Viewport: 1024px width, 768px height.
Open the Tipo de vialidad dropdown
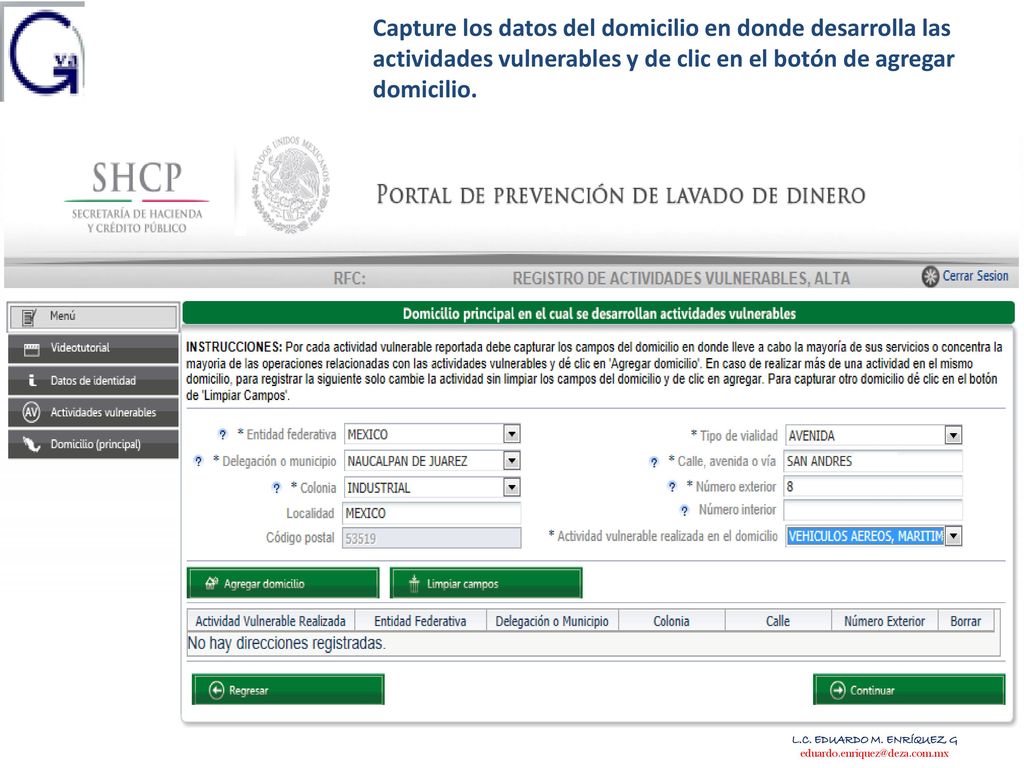click(x=953, y=435)
